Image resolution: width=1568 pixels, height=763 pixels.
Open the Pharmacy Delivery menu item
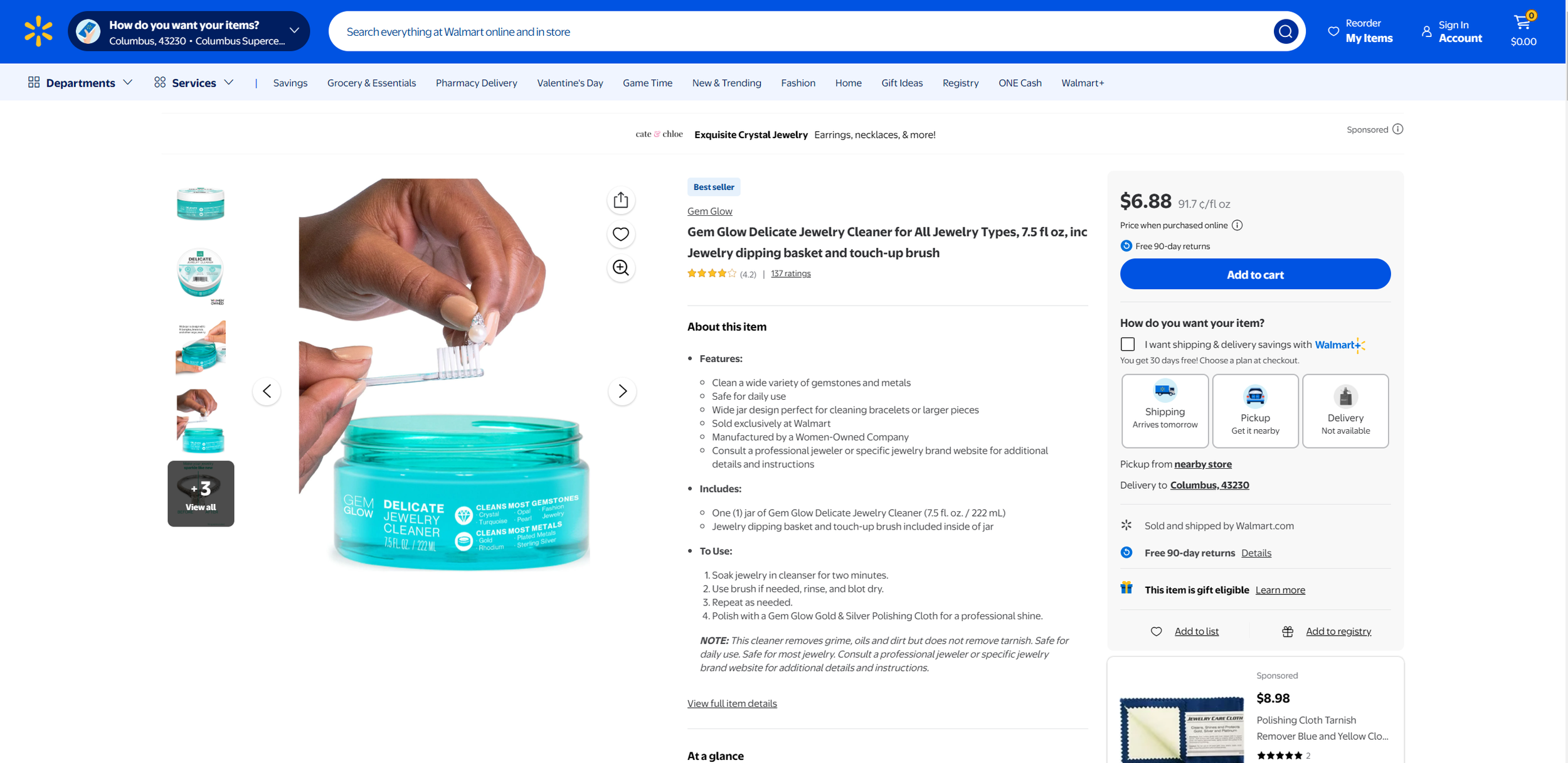coord(476,83)
